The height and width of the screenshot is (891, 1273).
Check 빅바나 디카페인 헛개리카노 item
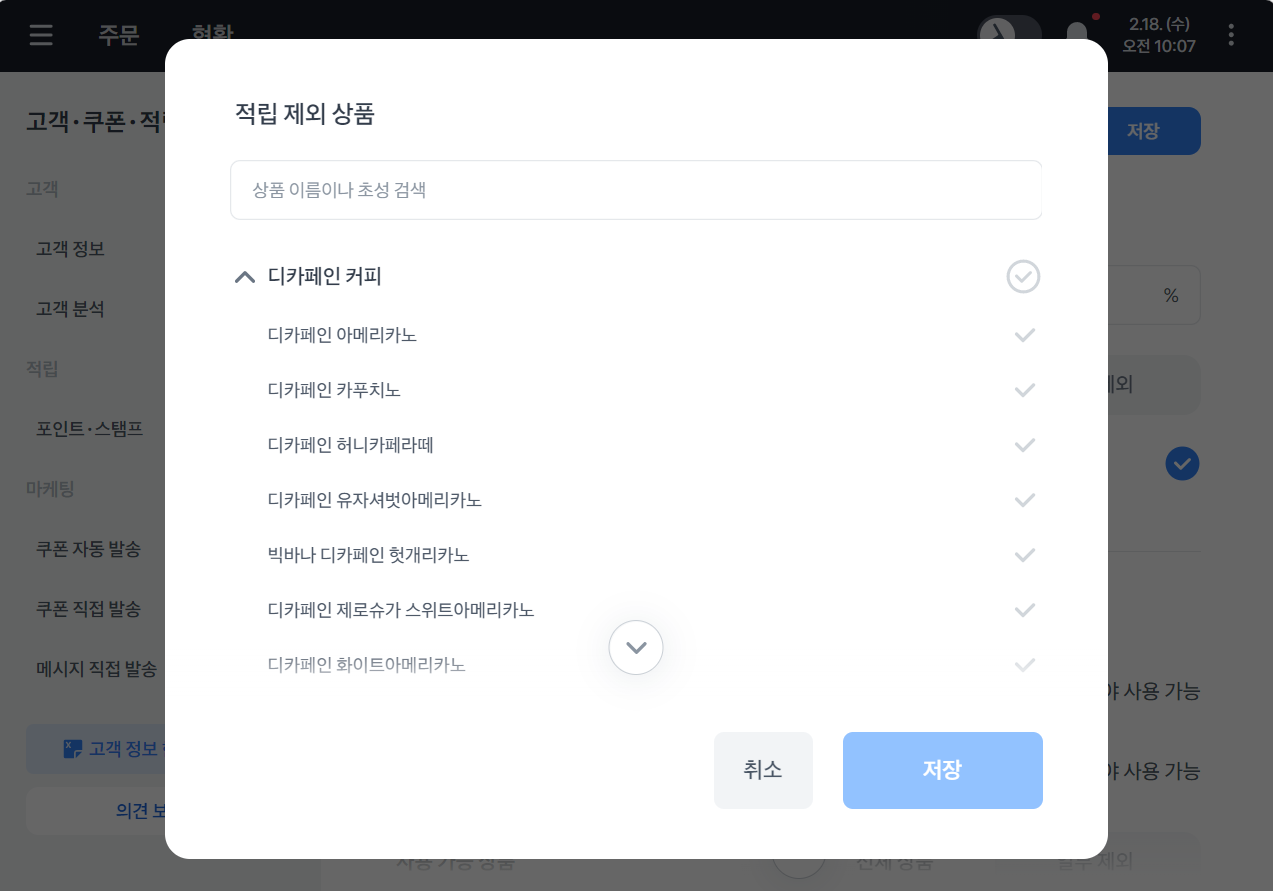pos(1024,555)
